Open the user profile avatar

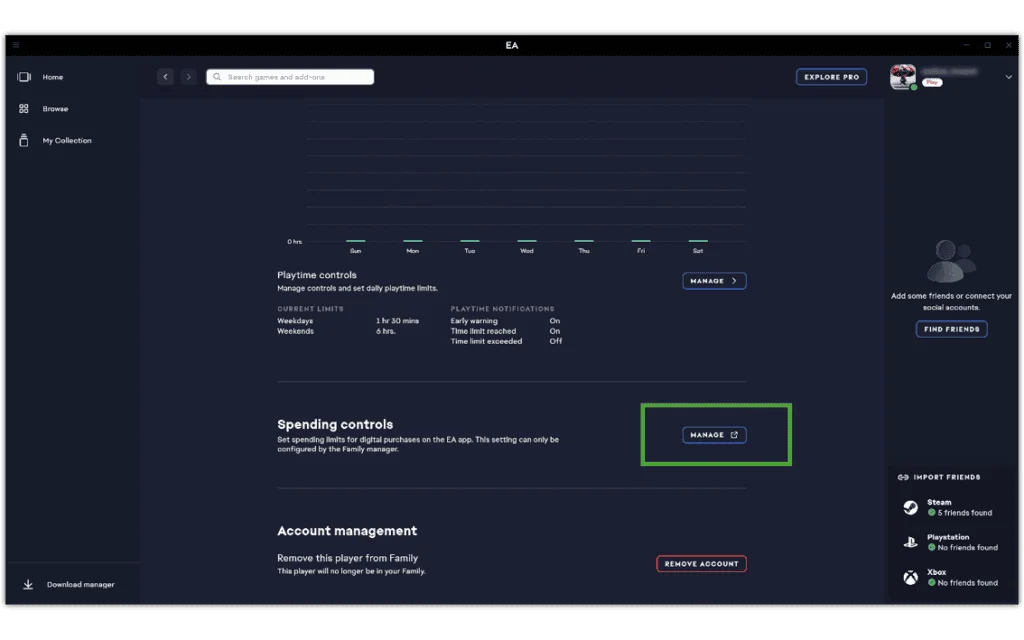point(903,78)
